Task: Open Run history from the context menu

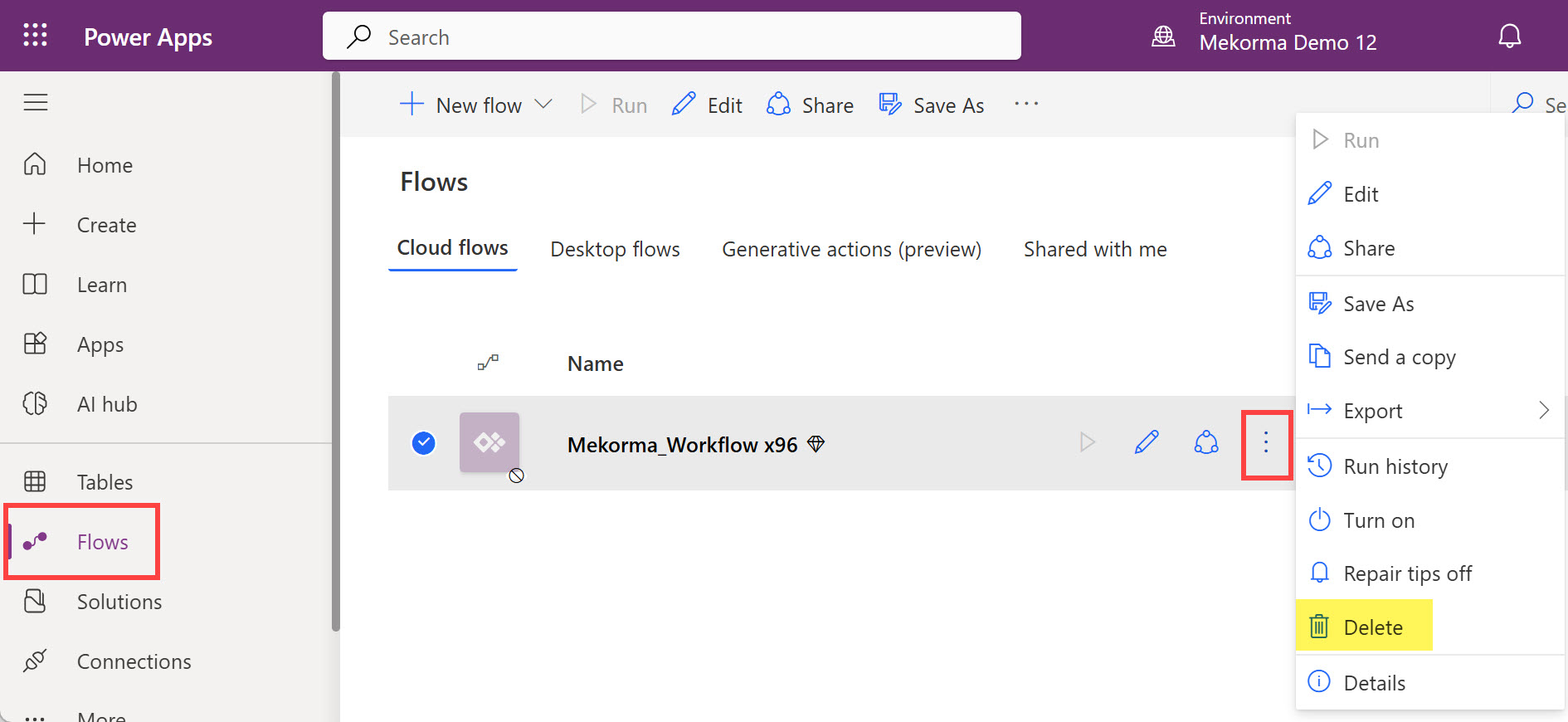Action: coord(1395,466)
